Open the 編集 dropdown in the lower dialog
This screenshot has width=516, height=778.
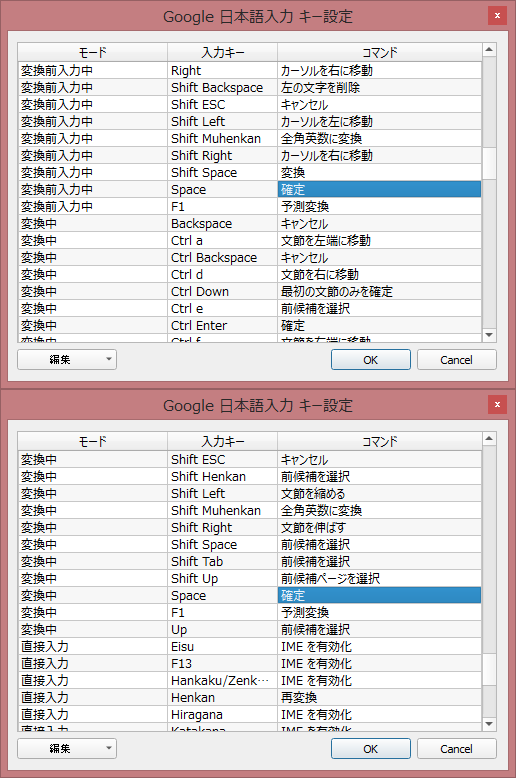(x=67, y=749)
